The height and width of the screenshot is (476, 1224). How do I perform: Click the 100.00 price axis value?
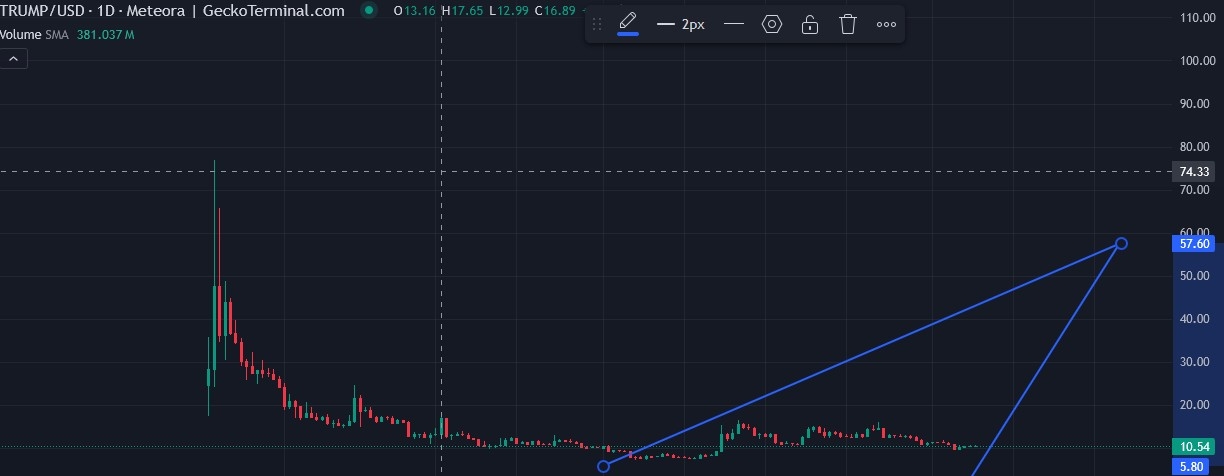(x=1196, y=61)
